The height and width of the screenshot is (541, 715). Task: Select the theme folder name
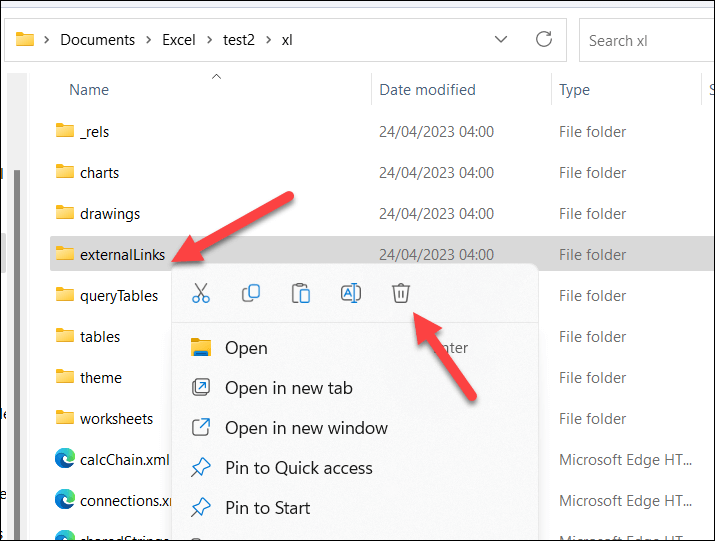click(x=101, y=378)
